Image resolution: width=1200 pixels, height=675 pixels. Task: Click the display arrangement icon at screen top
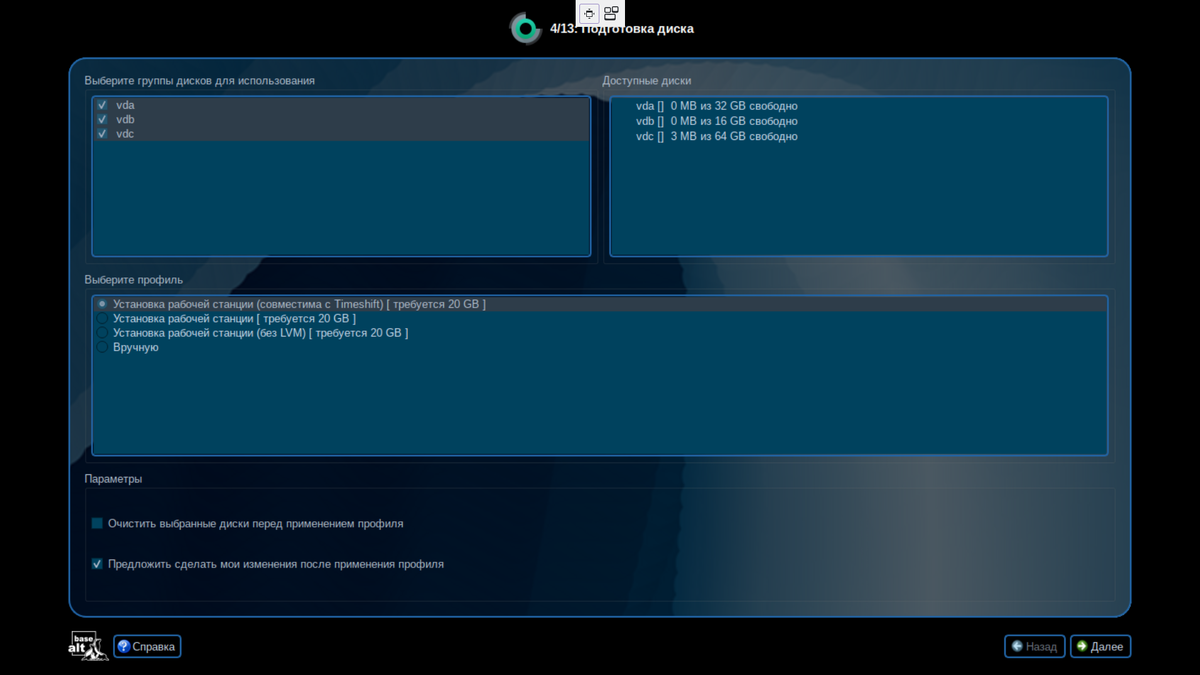(x=610, y=13)
